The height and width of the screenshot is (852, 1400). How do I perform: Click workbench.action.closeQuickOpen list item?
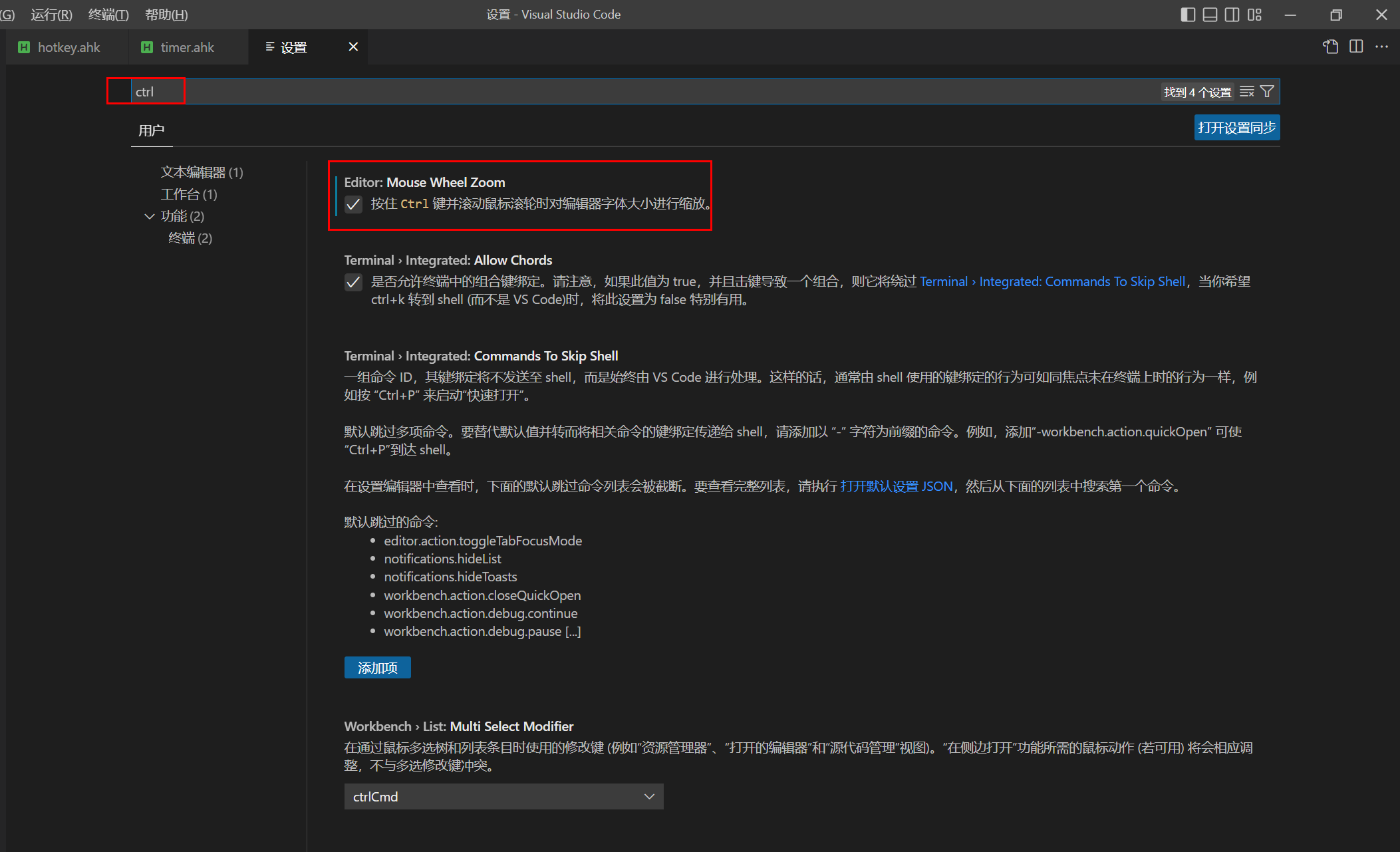[x=482, y=595]
